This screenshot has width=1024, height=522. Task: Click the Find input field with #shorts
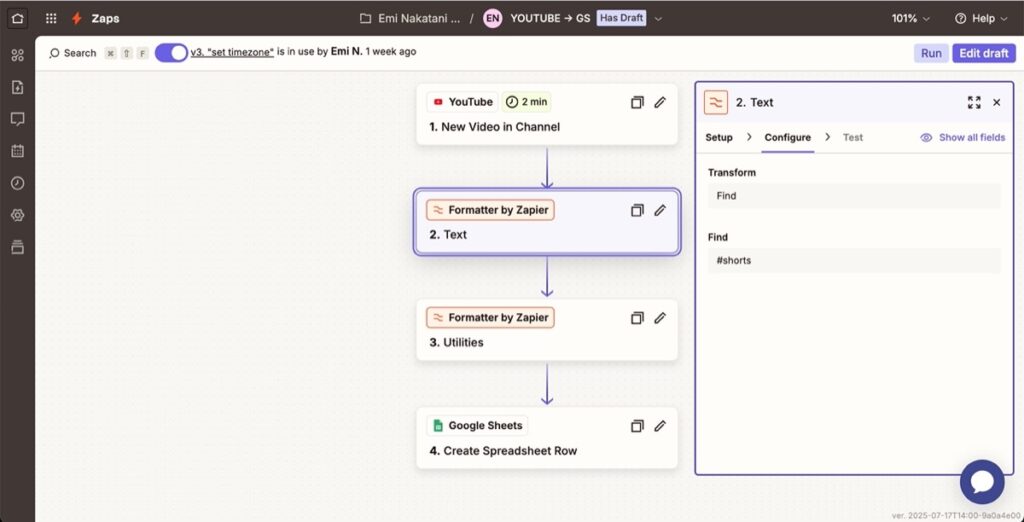point(854,260)
